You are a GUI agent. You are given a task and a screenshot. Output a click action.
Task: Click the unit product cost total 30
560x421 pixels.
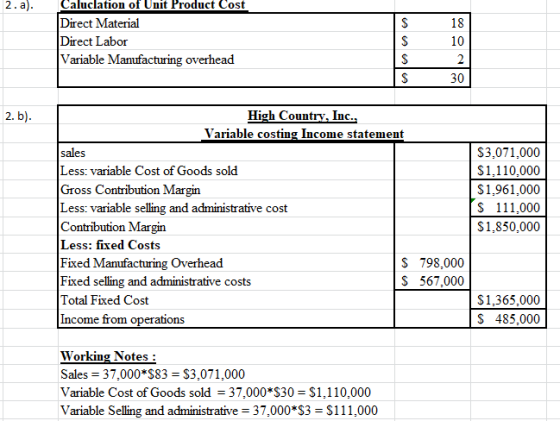432,77
